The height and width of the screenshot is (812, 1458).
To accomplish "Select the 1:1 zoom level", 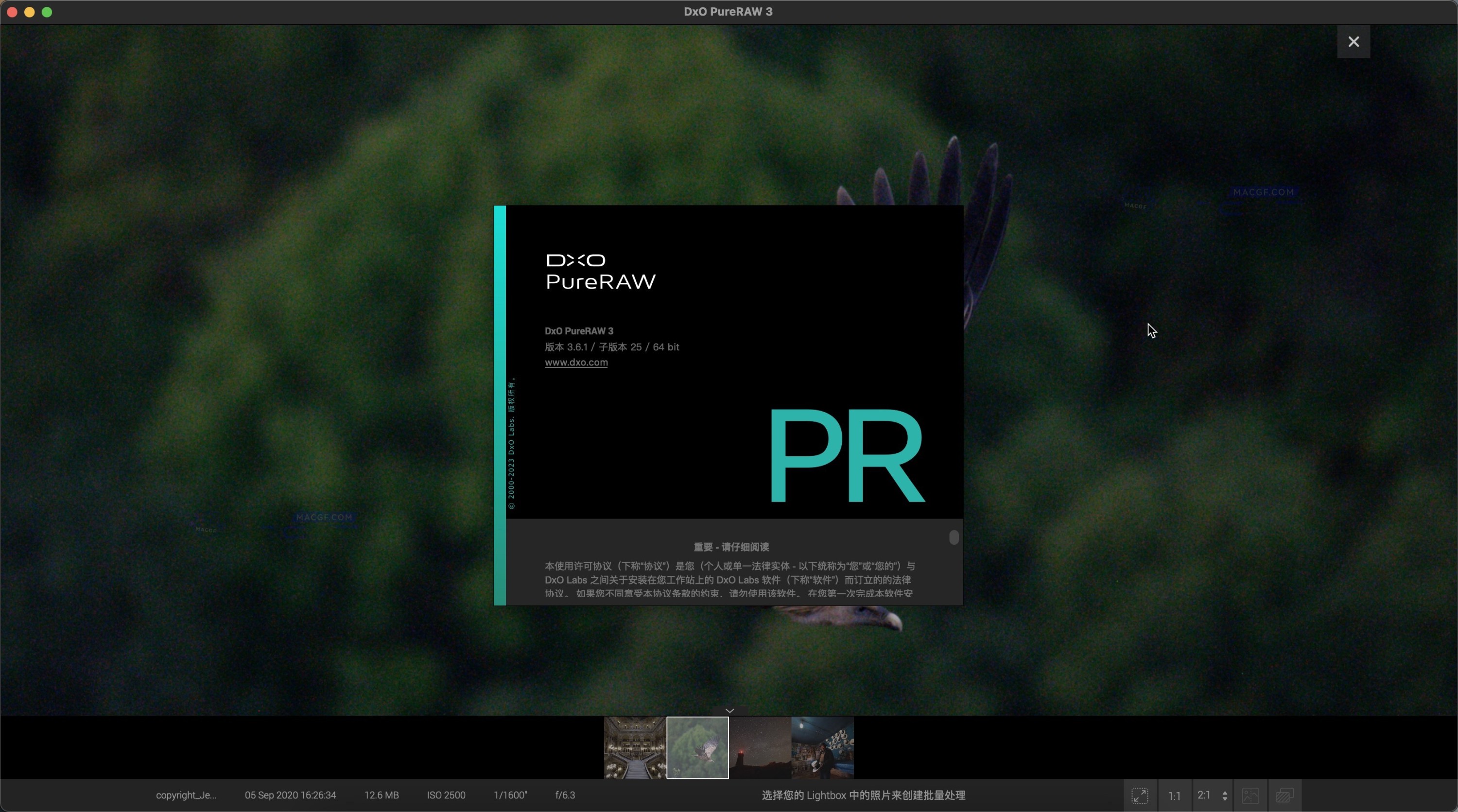I will coord(1175,795).
